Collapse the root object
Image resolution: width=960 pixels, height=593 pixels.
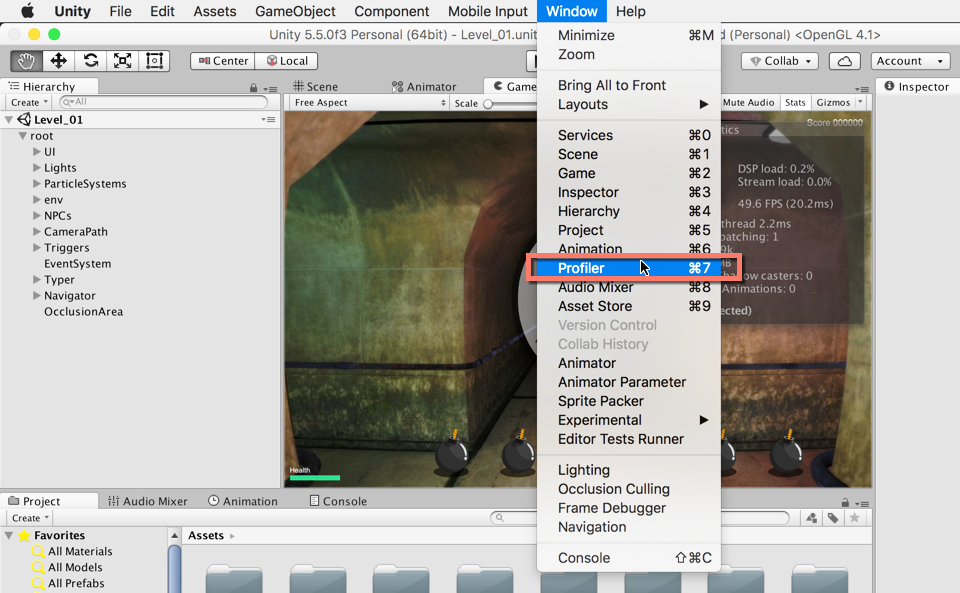[23, 135]
